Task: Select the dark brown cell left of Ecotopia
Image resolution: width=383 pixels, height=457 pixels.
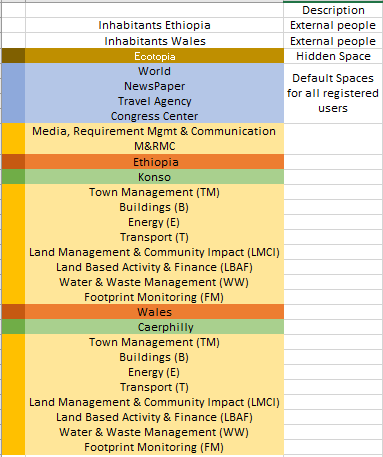Action: (13, 56)
